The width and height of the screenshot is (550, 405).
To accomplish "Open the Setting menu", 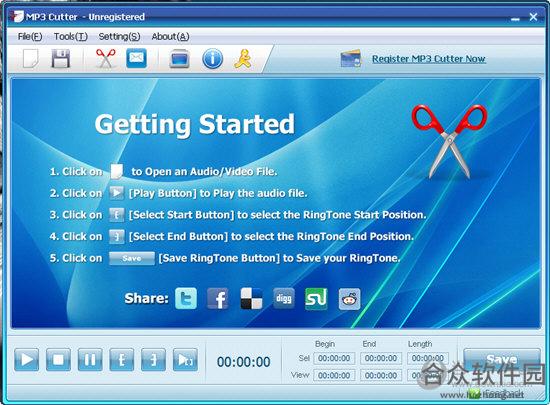I will point(119,36).
